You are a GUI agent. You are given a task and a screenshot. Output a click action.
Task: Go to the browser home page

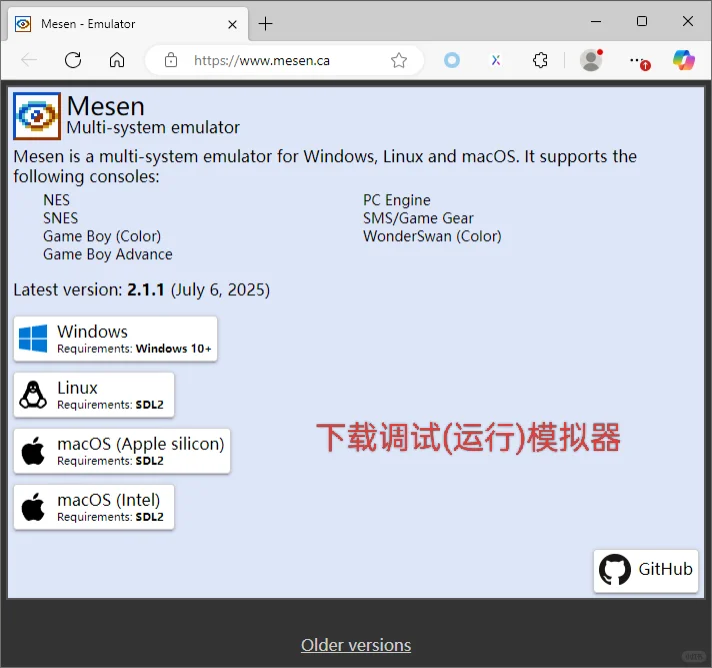[x=117, y=60]
